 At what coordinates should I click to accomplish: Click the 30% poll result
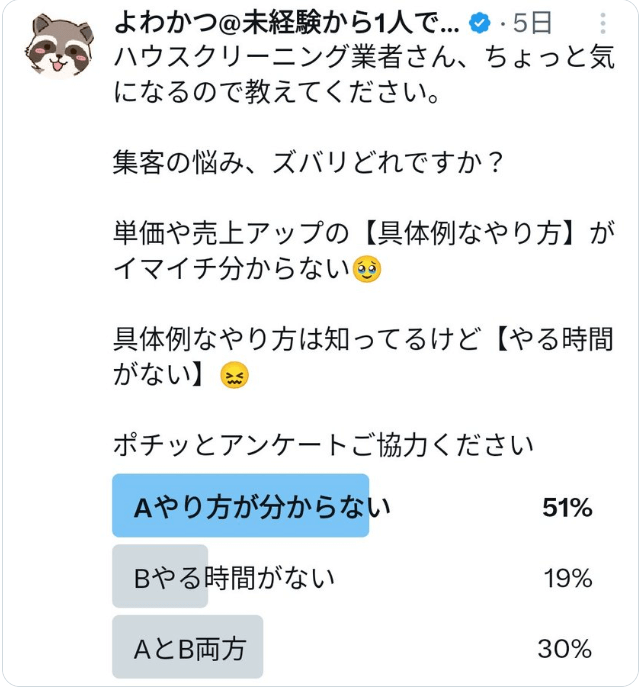click(x=567, y=648)
